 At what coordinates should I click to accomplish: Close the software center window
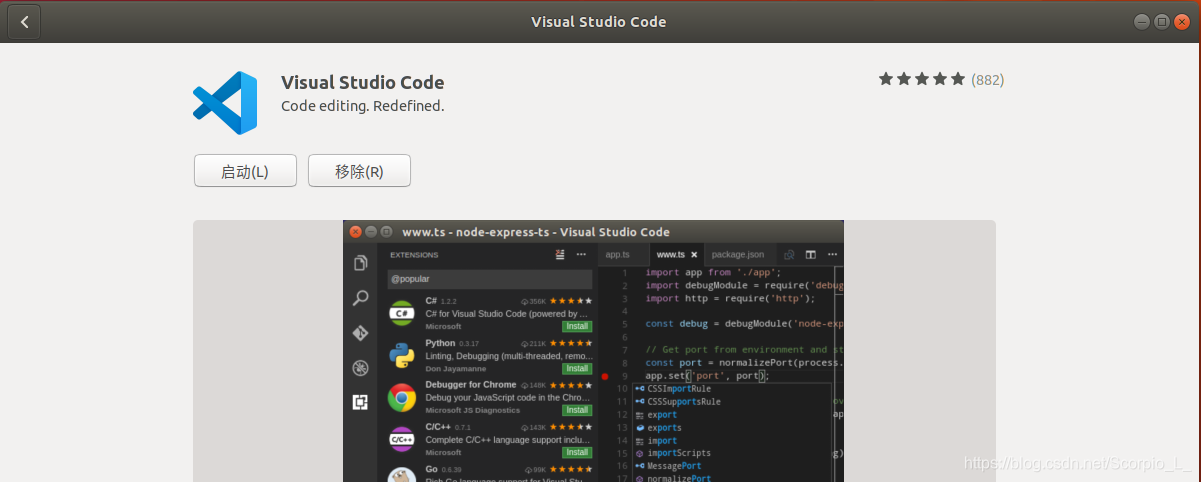coord(1181,21)
